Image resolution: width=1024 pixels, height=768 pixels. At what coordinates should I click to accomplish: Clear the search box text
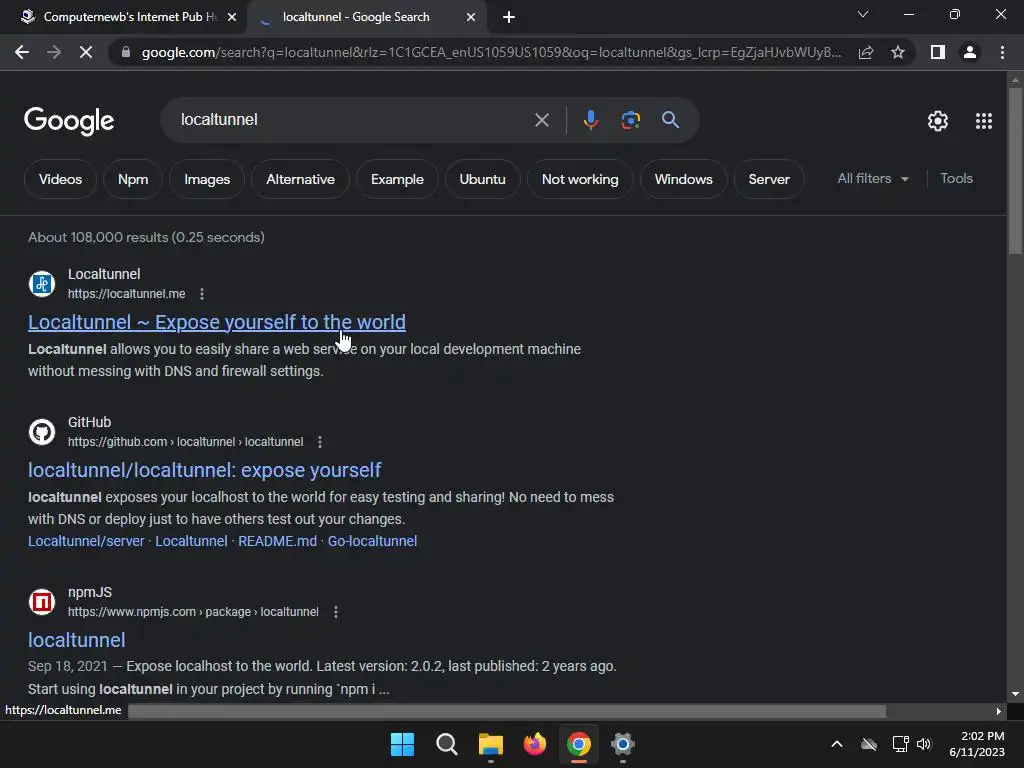click(x=541, y=120)
